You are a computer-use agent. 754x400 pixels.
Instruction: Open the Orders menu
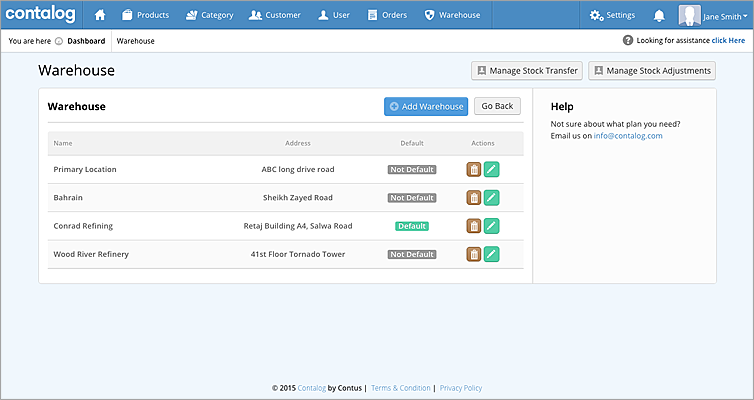click(387, 15)
